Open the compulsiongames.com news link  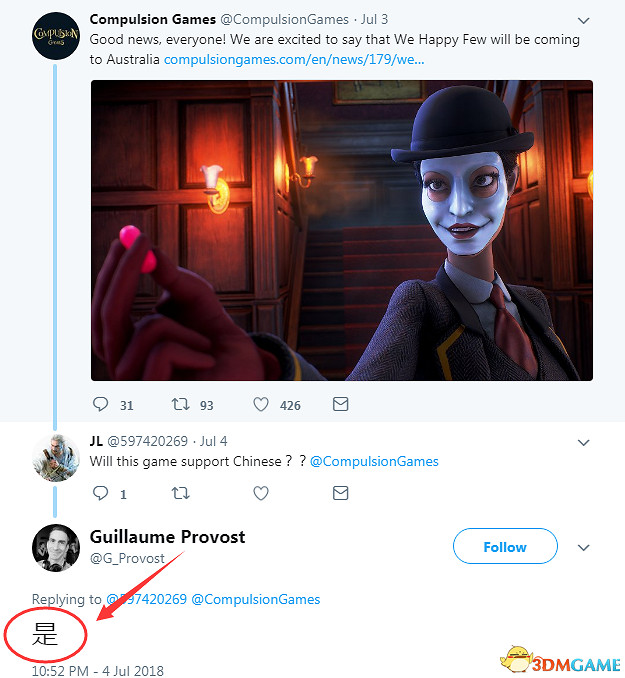pyautogui.click(x=293, y=59)
